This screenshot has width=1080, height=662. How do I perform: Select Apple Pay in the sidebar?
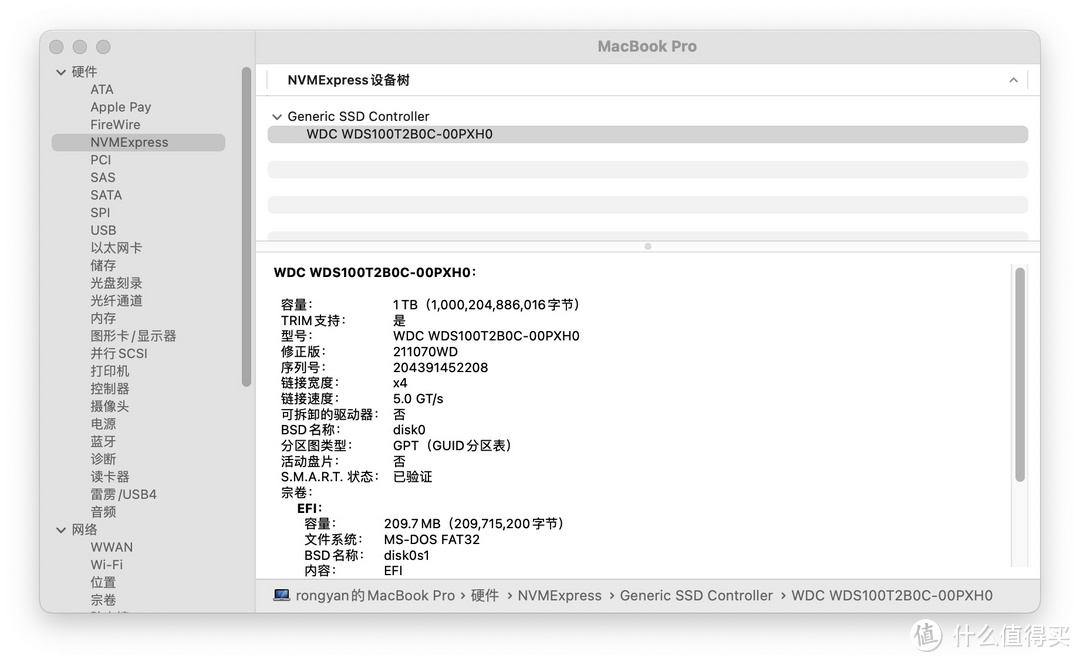(x=121, y=107)
